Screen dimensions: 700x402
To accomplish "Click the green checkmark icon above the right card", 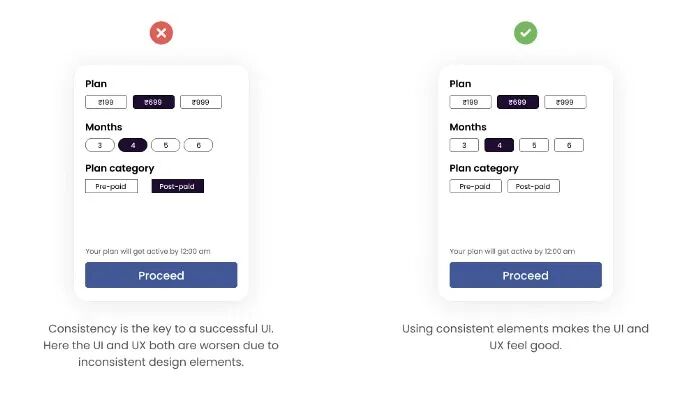I will 525,33.
